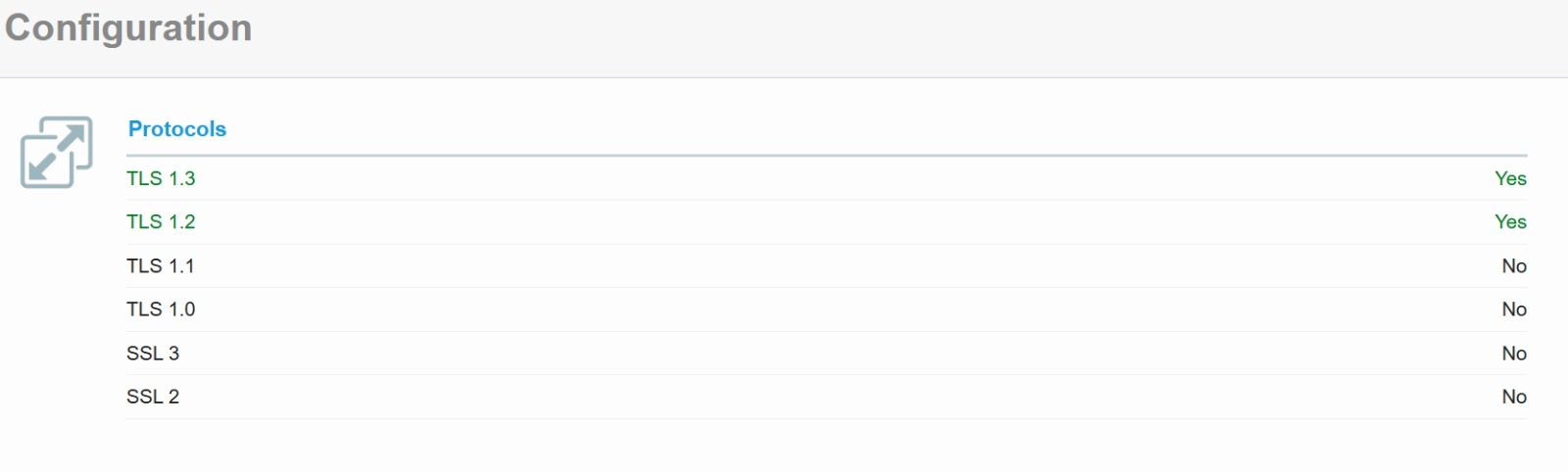Select the SSL 2 protocol label
Screen dimensions: 1568x472
point(153,396)
